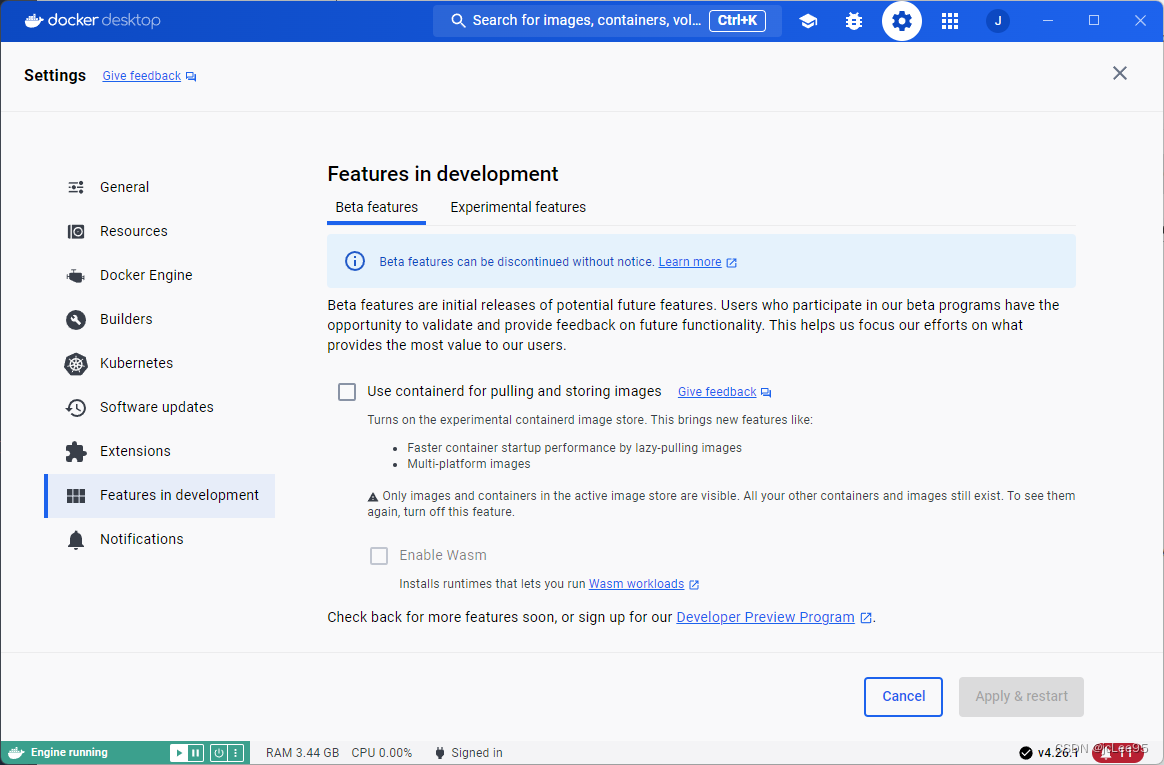Switch to the Experimental features tab

click(518, 208)
